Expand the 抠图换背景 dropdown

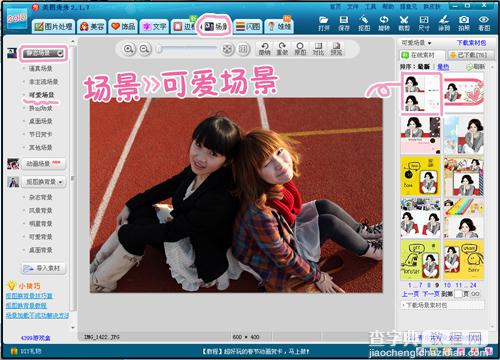pos(44,182)
